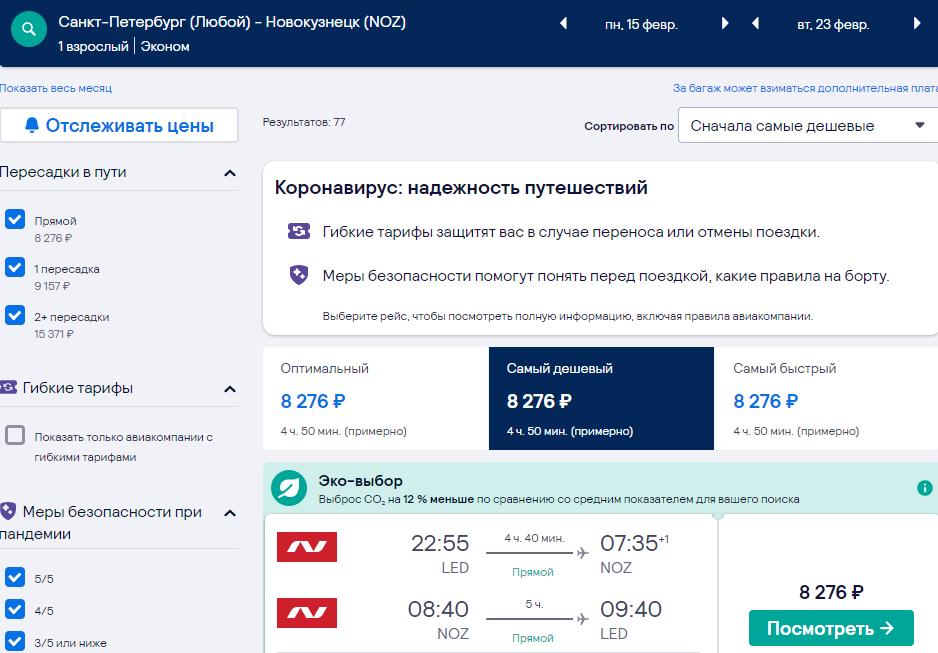Click the Эко-выбор info icon
Viewport: 938px width, 653px height.
click(x=924, y=488)
